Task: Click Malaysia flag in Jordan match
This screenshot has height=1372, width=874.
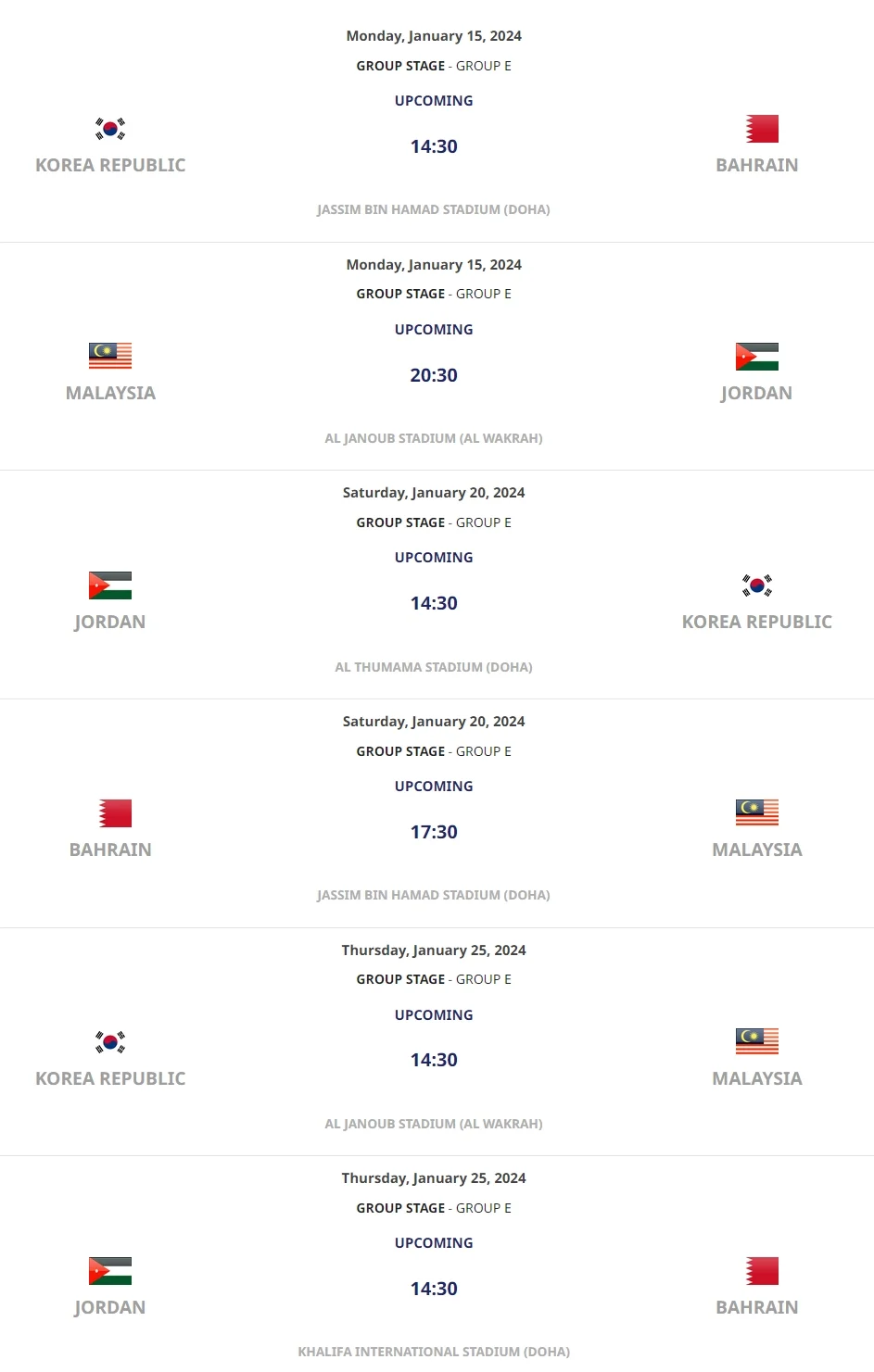Action: pos(110,356)
